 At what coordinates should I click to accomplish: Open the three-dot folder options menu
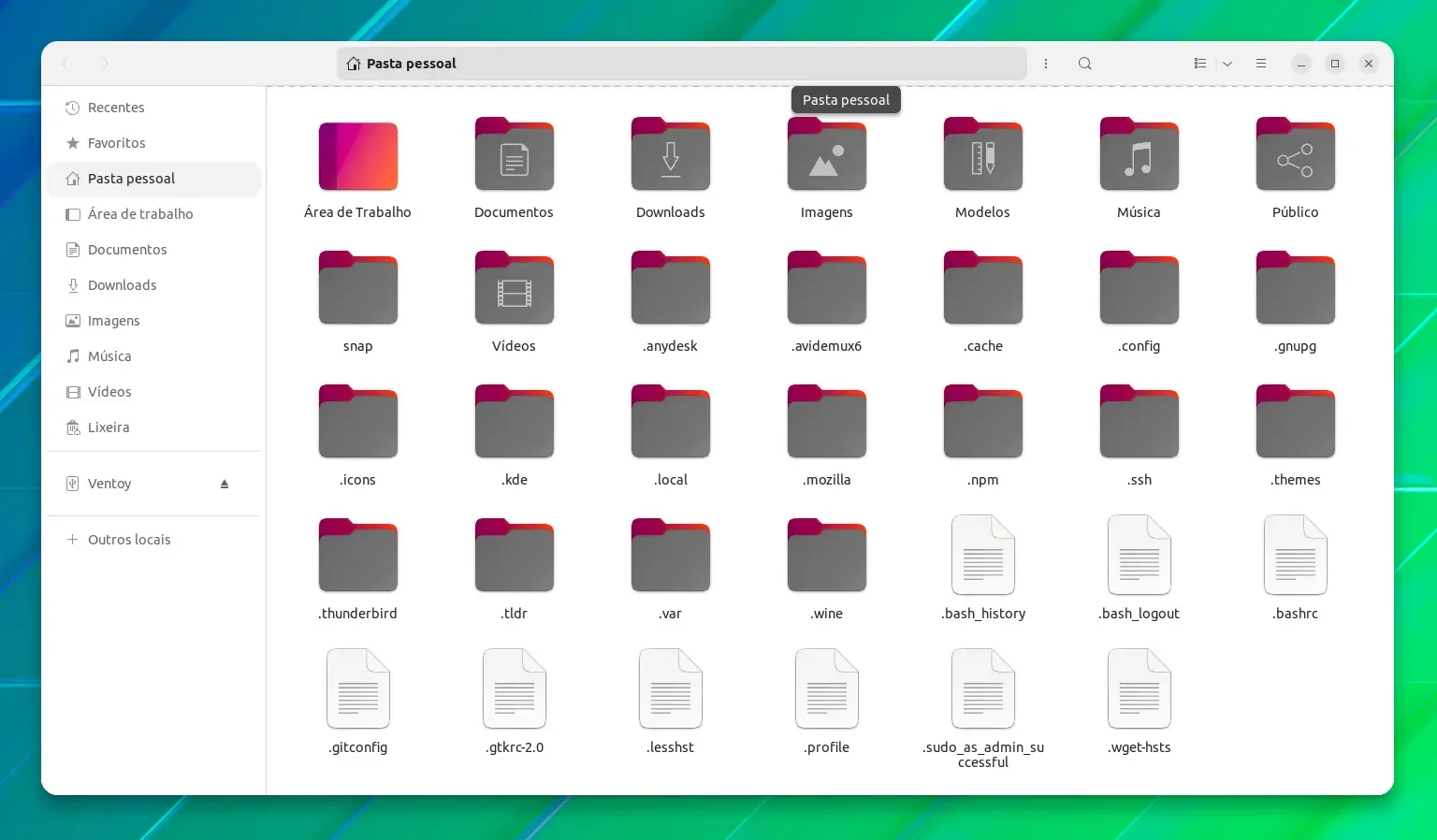point(1046,64)
